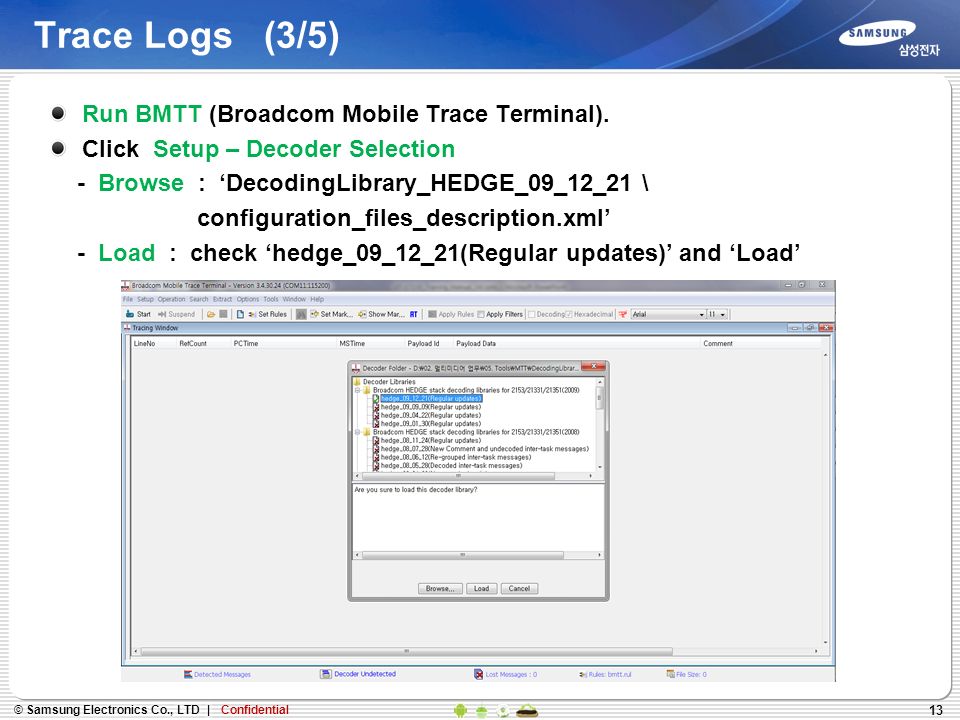The width and height of the screenshot is (960, 720).
Task: Click Set Rules in the toolbar
Action: click(x=268, y=314)
